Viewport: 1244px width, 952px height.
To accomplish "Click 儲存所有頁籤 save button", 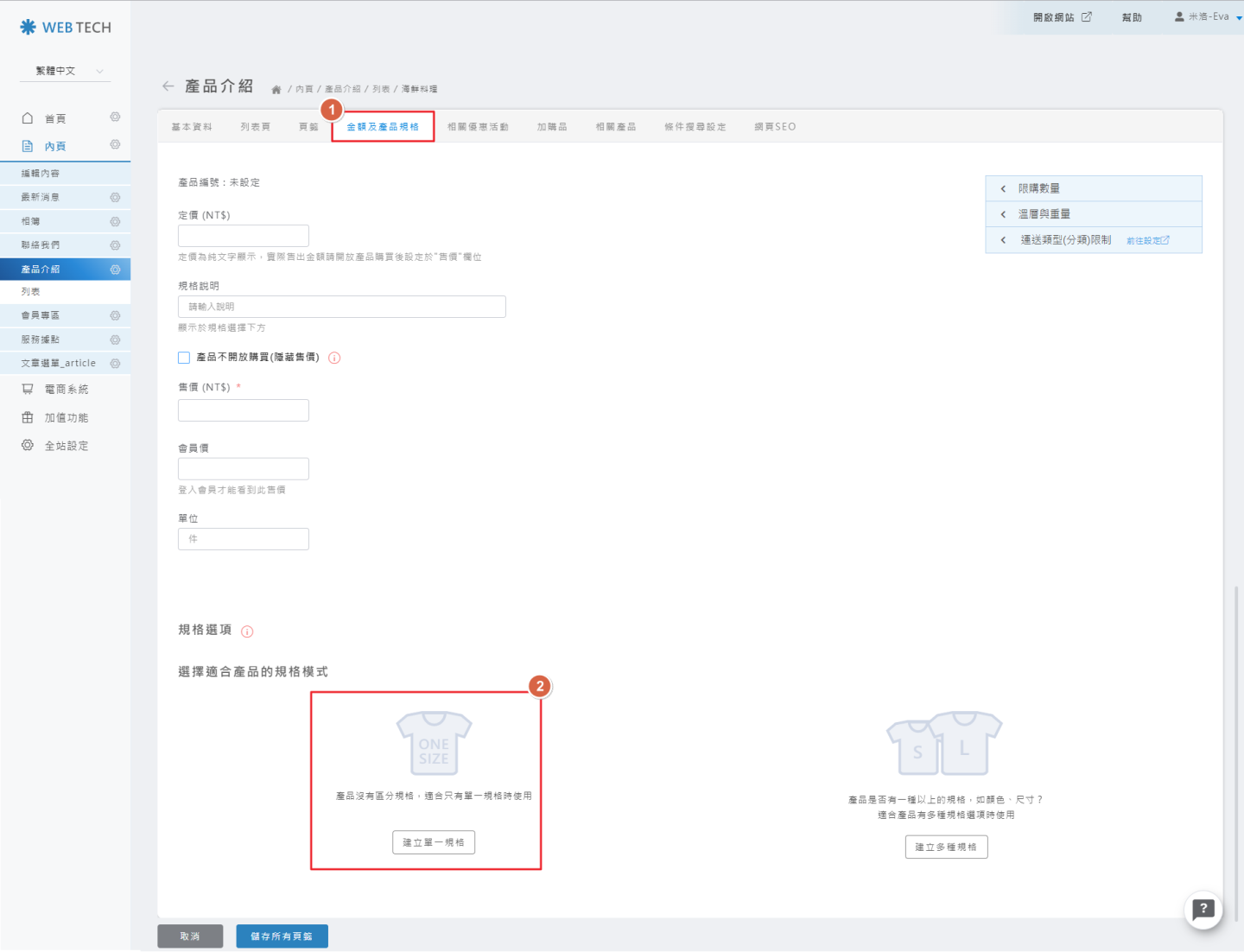I will tap(282, 936).
